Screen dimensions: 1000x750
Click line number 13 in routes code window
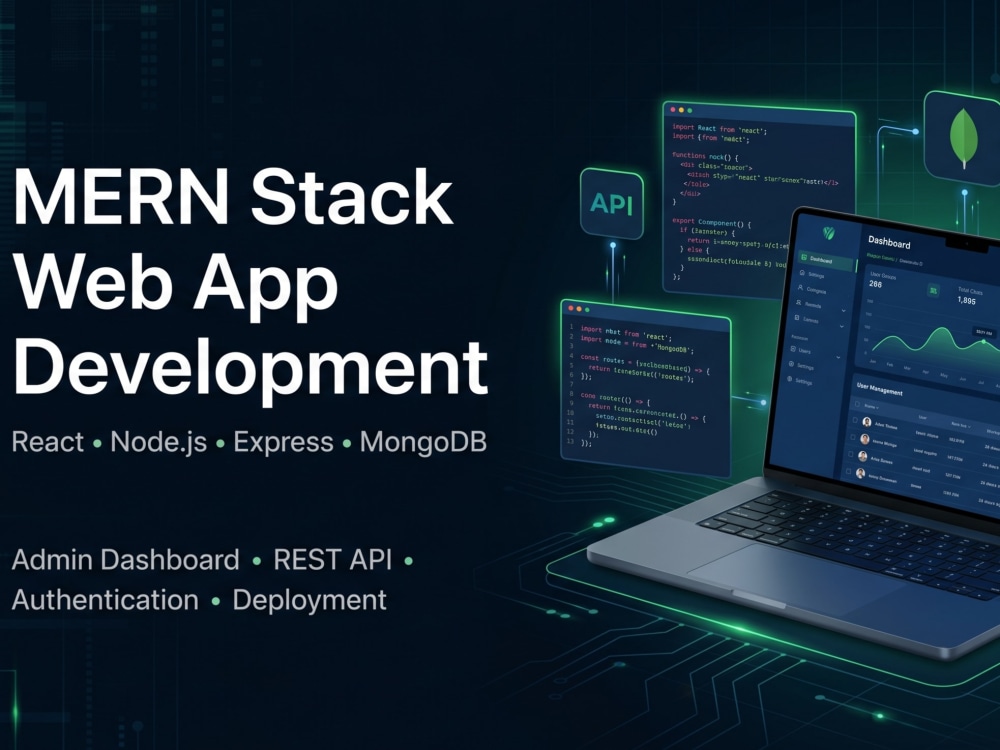(570, 441)
